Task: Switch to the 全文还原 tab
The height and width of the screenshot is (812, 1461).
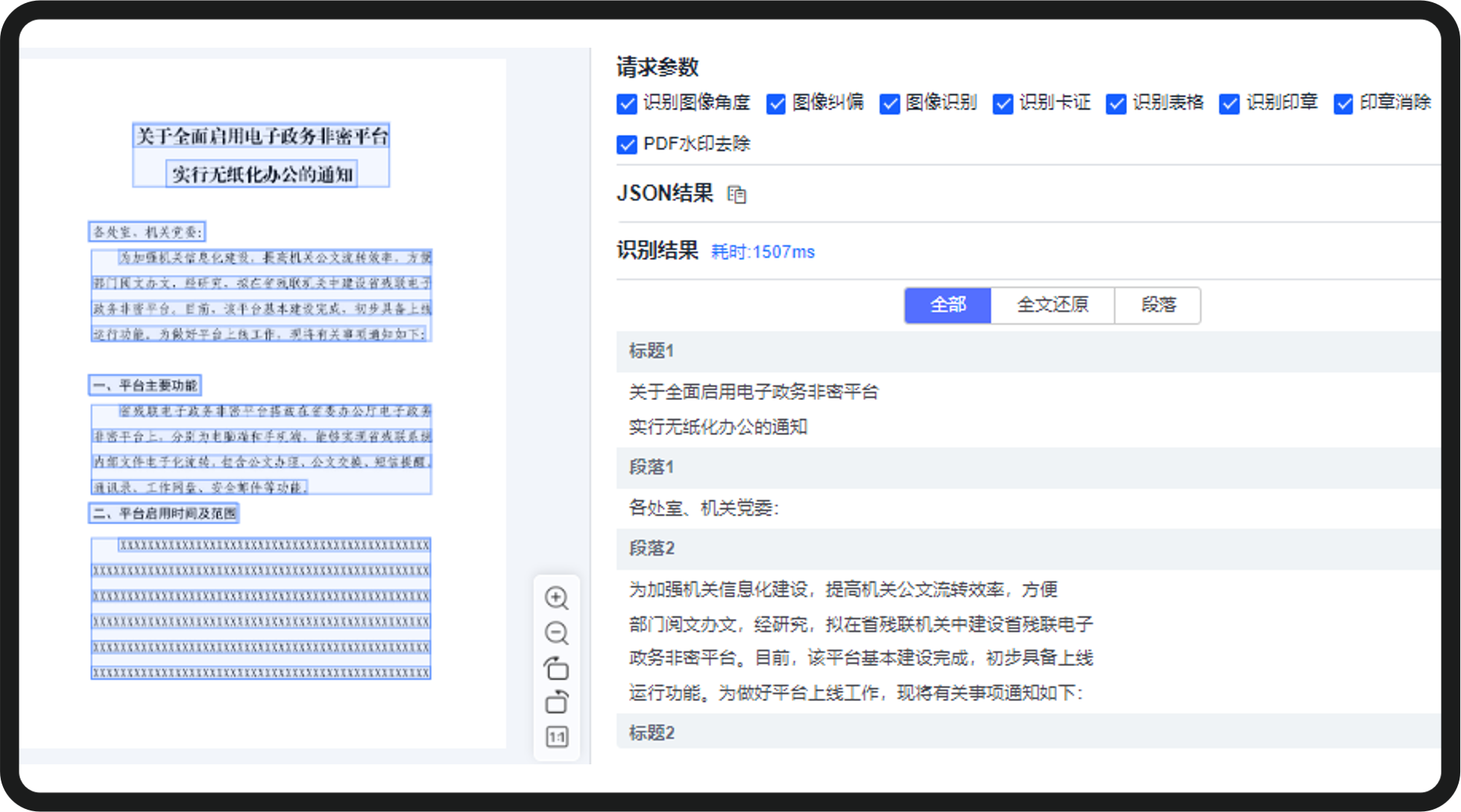Action: (1053, 305)
